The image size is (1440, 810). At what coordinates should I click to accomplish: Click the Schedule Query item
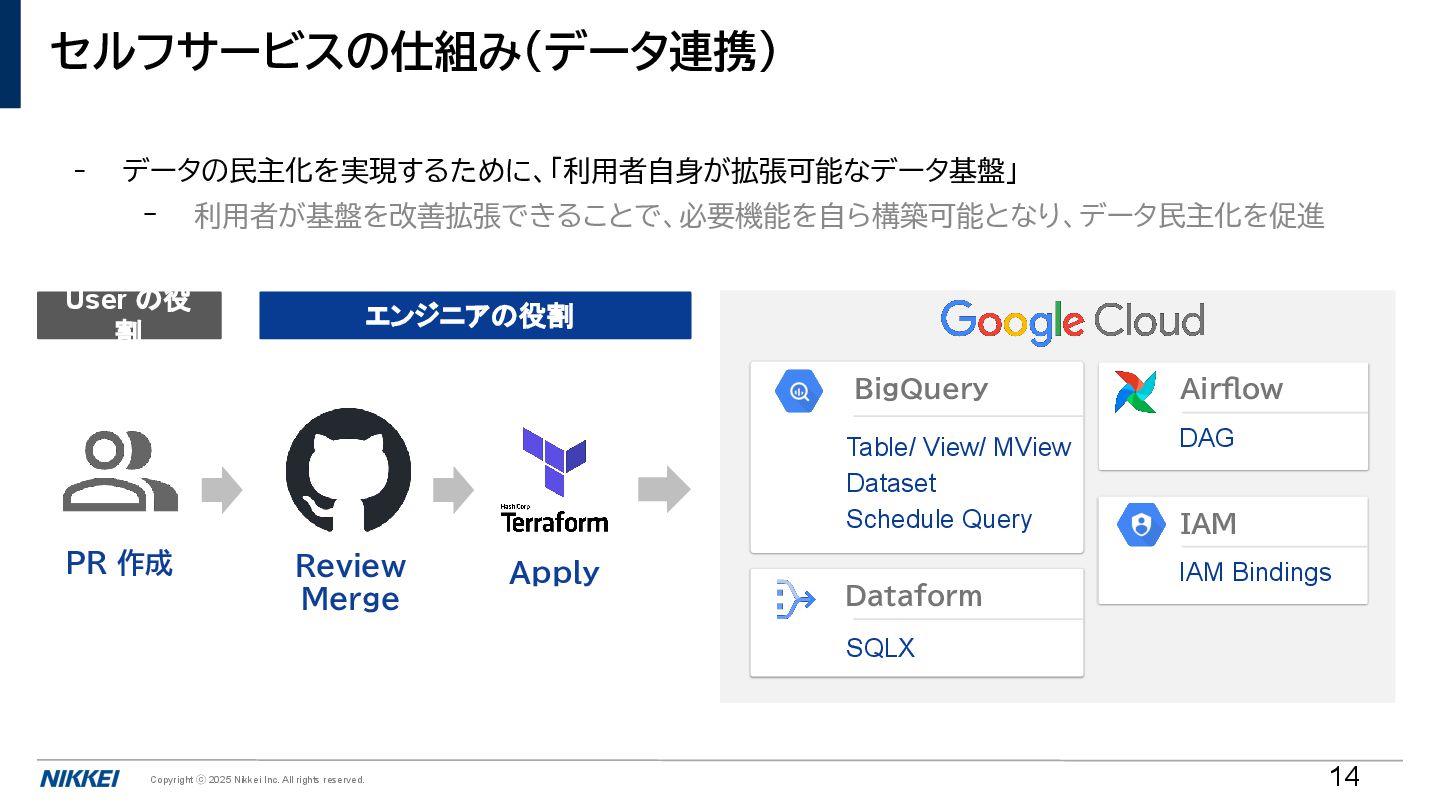click(939, 519)
